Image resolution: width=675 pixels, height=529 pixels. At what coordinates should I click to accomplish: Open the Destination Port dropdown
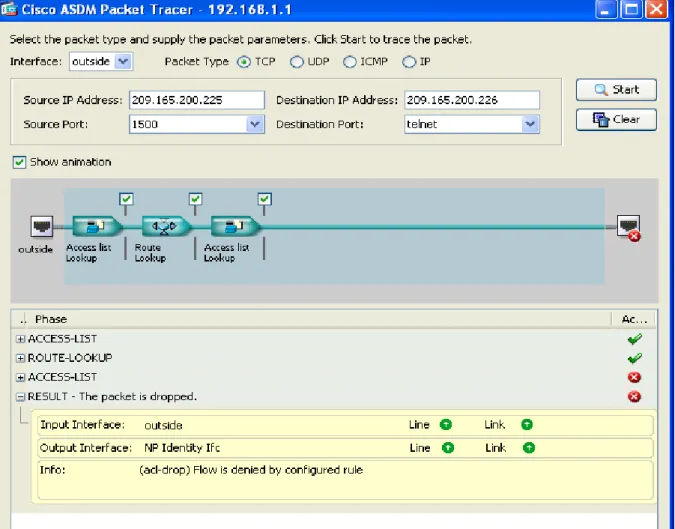[x=530, y=124]
